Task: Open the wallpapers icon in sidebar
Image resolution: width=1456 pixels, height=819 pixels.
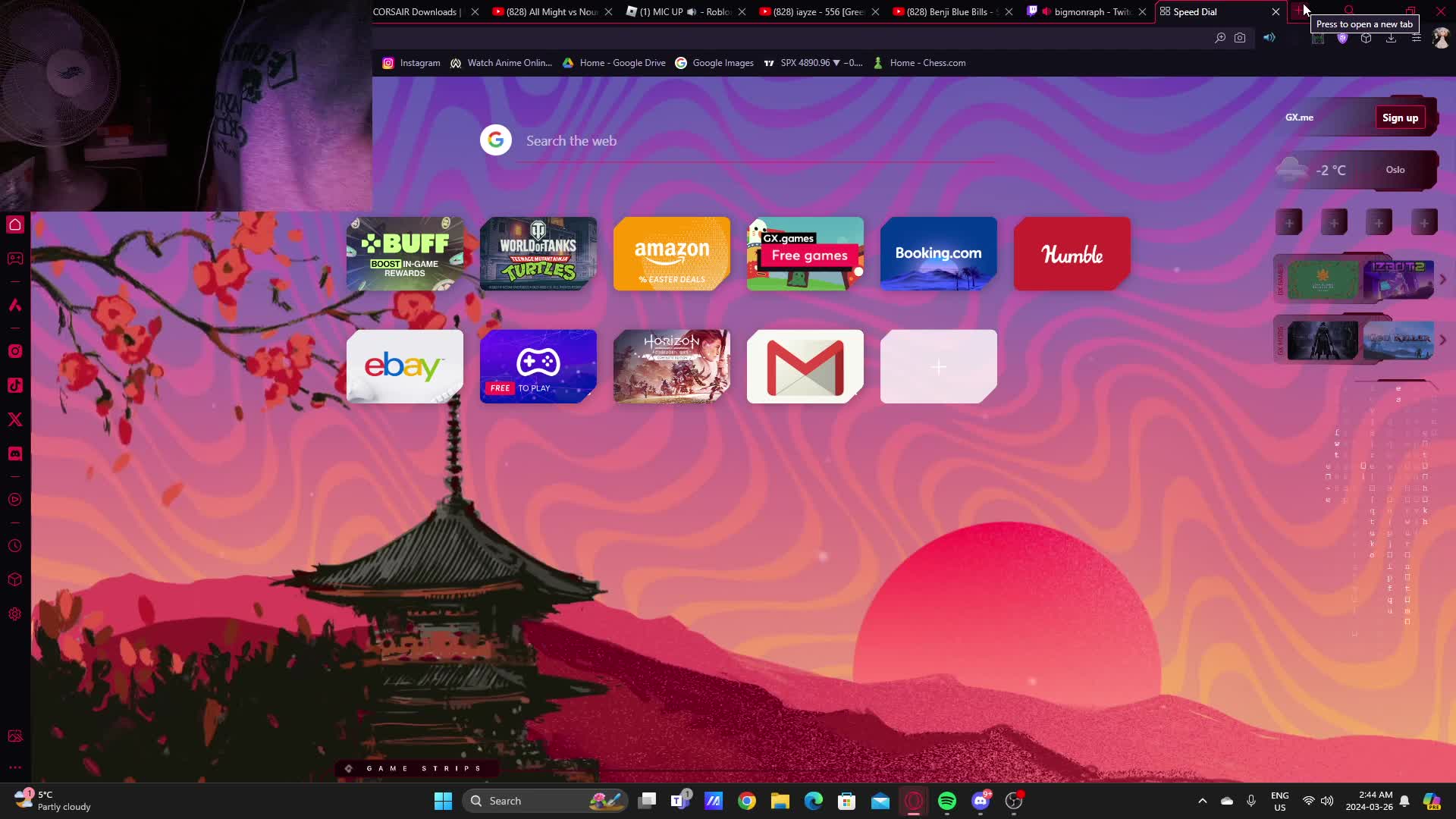Action: 15,736
